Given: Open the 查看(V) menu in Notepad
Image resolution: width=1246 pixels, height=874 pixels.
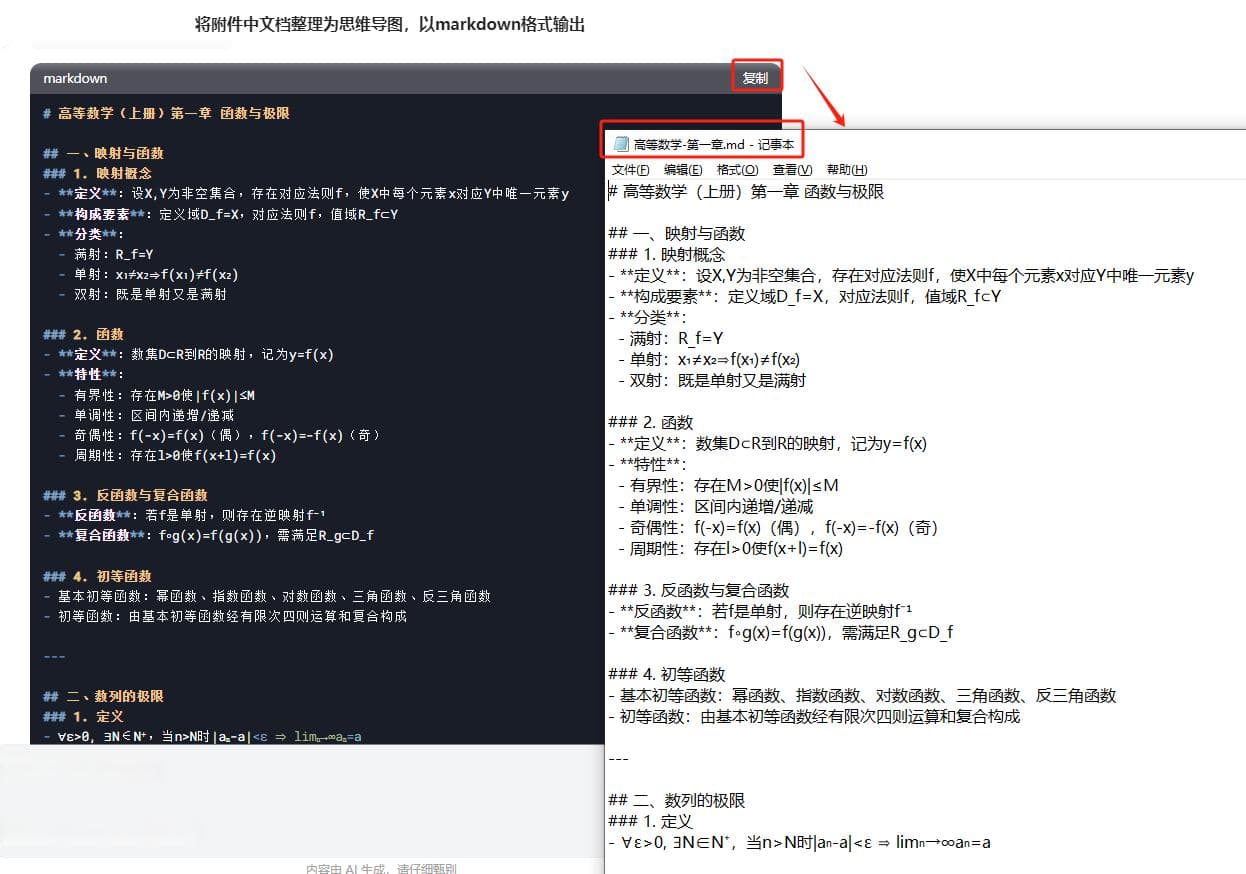Looking at the screenshot, I should [792, 170].
